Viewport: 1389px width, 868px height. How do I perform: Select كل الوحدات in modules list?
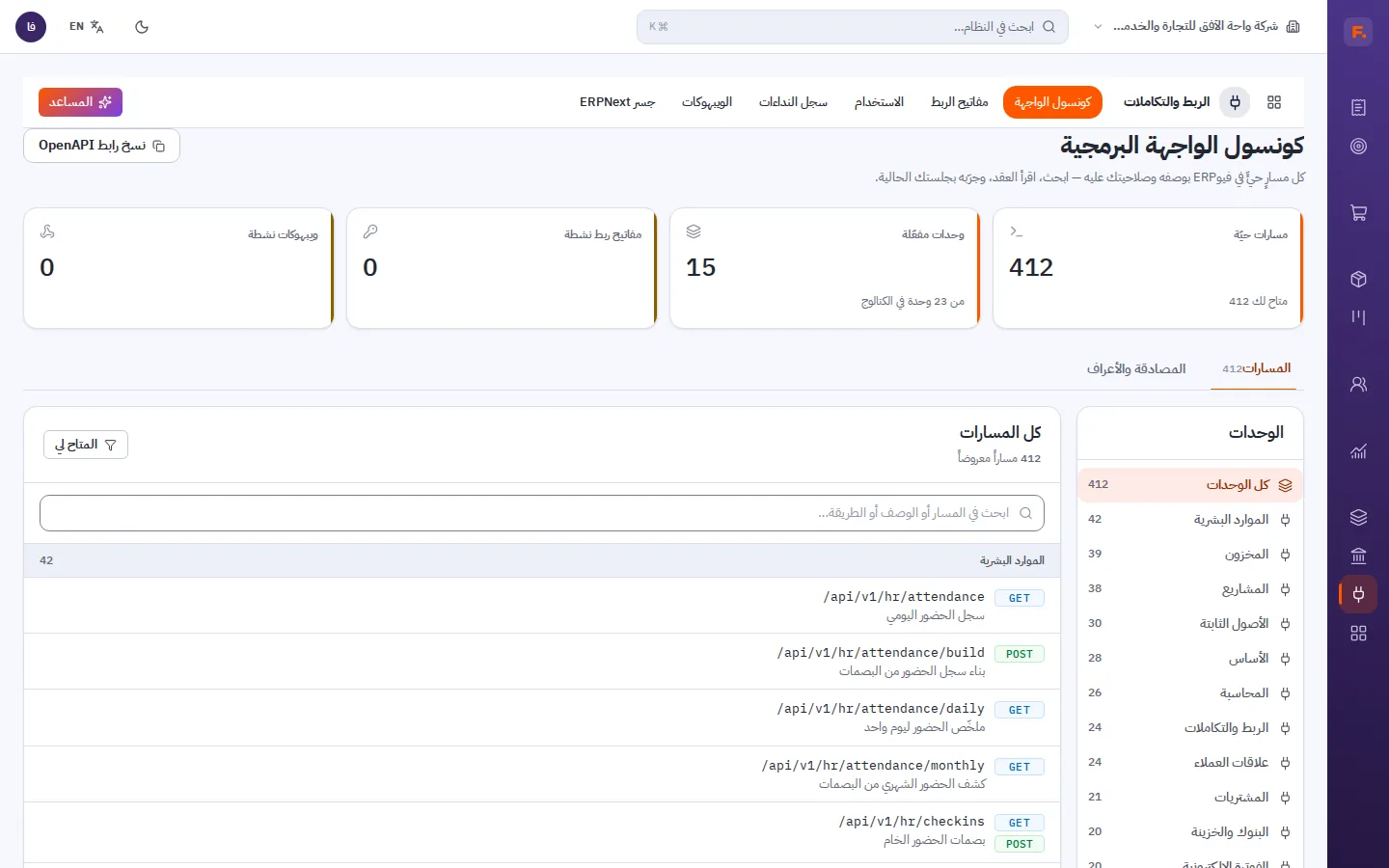1190,485
